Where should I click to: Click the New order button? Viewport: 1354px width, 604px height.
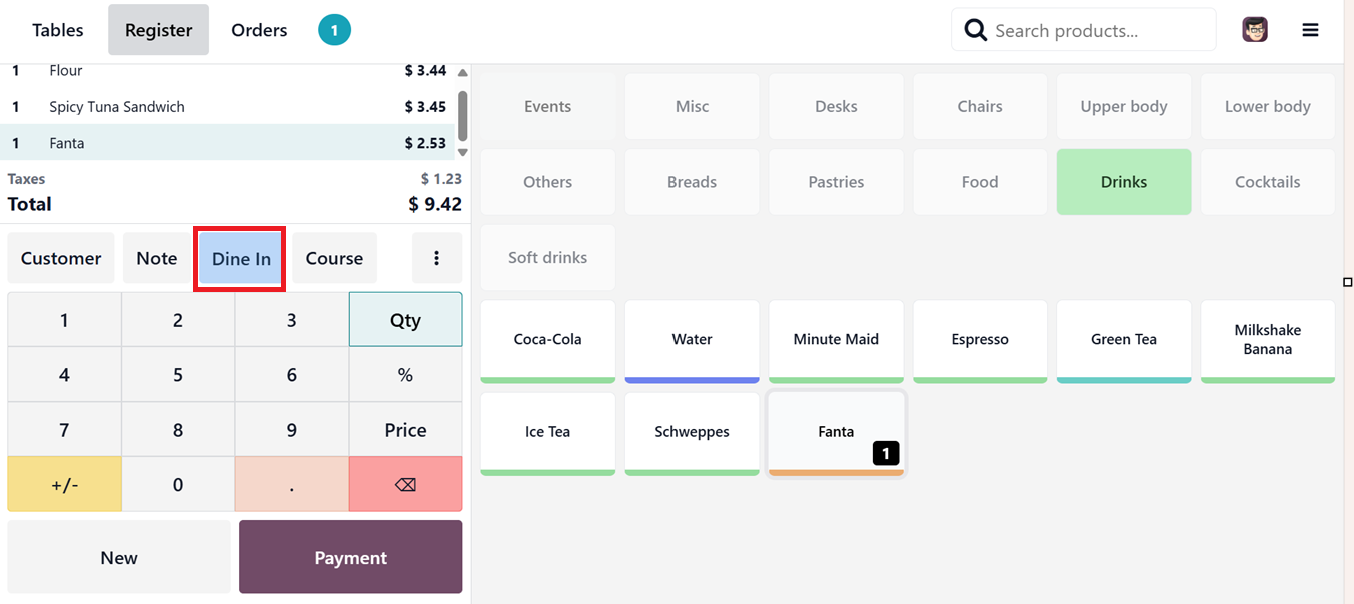point(119,558)
